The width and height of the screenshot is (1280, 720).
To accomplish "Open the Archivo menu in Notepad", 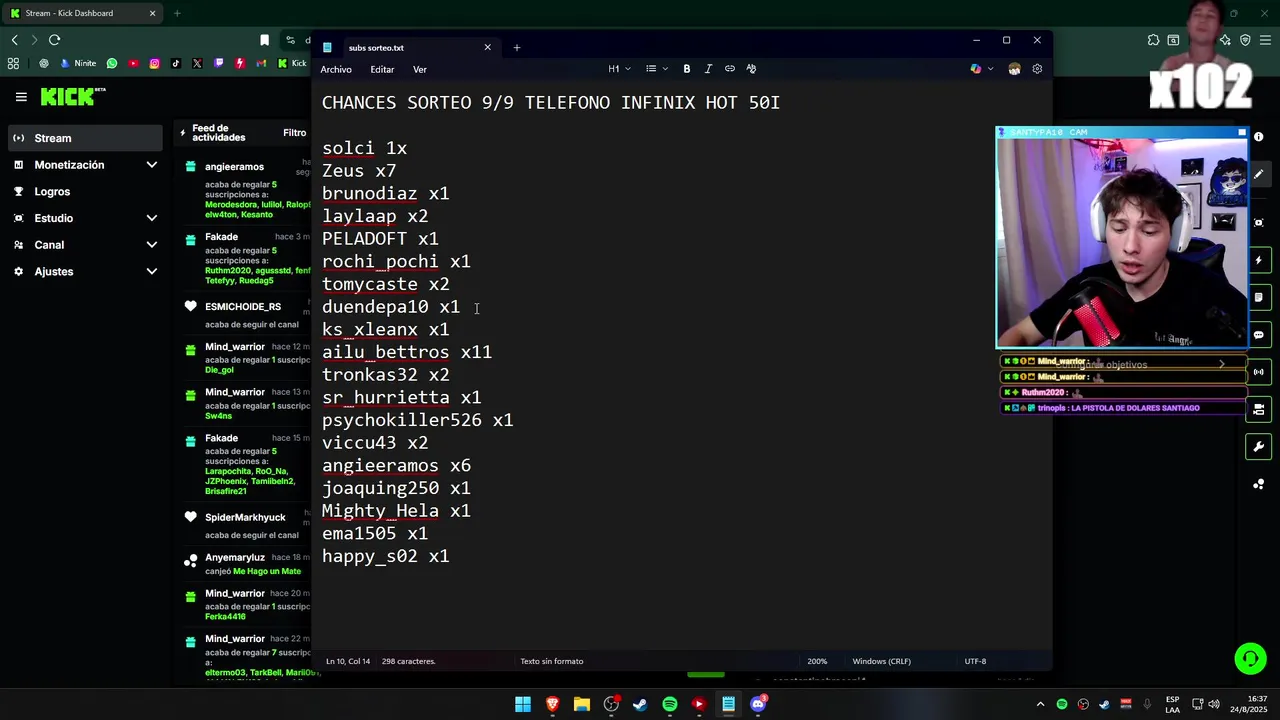I will coord(336,69).
